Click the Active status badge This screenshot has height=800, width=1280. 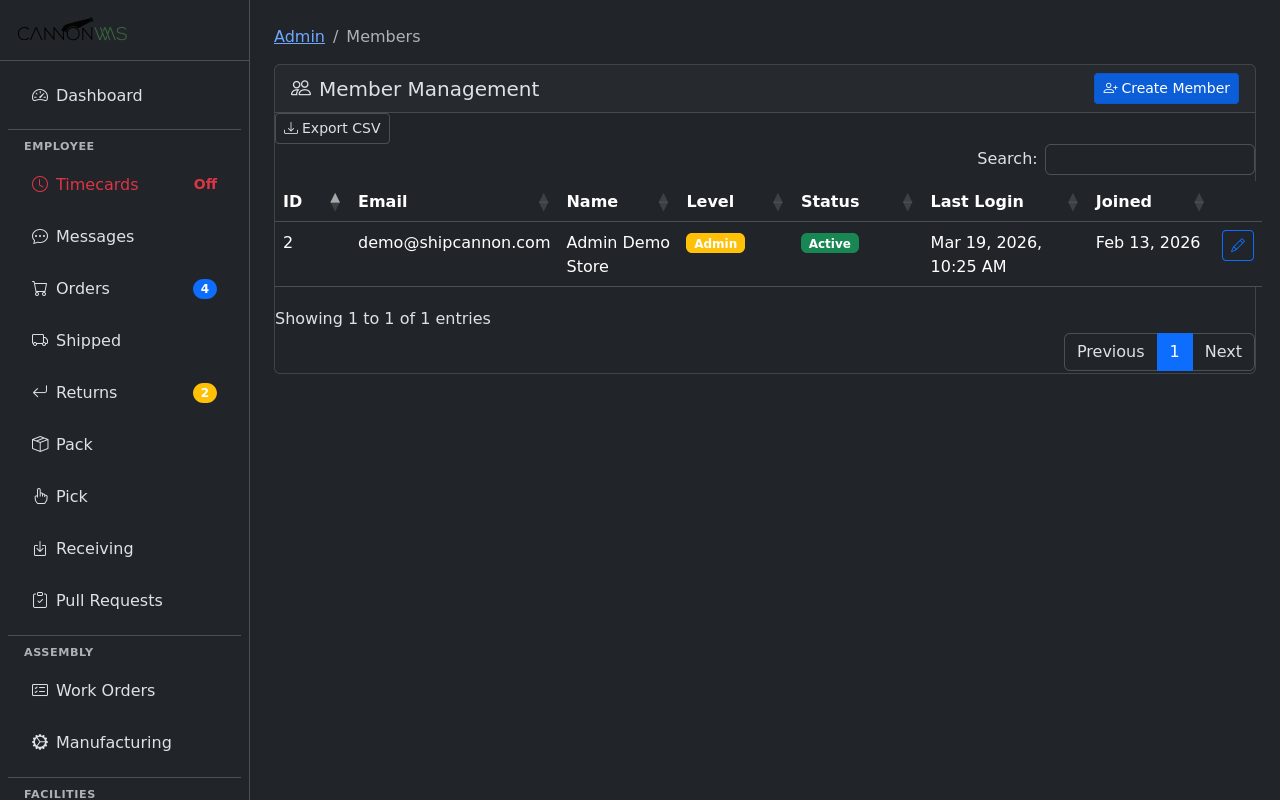(830, 242)
